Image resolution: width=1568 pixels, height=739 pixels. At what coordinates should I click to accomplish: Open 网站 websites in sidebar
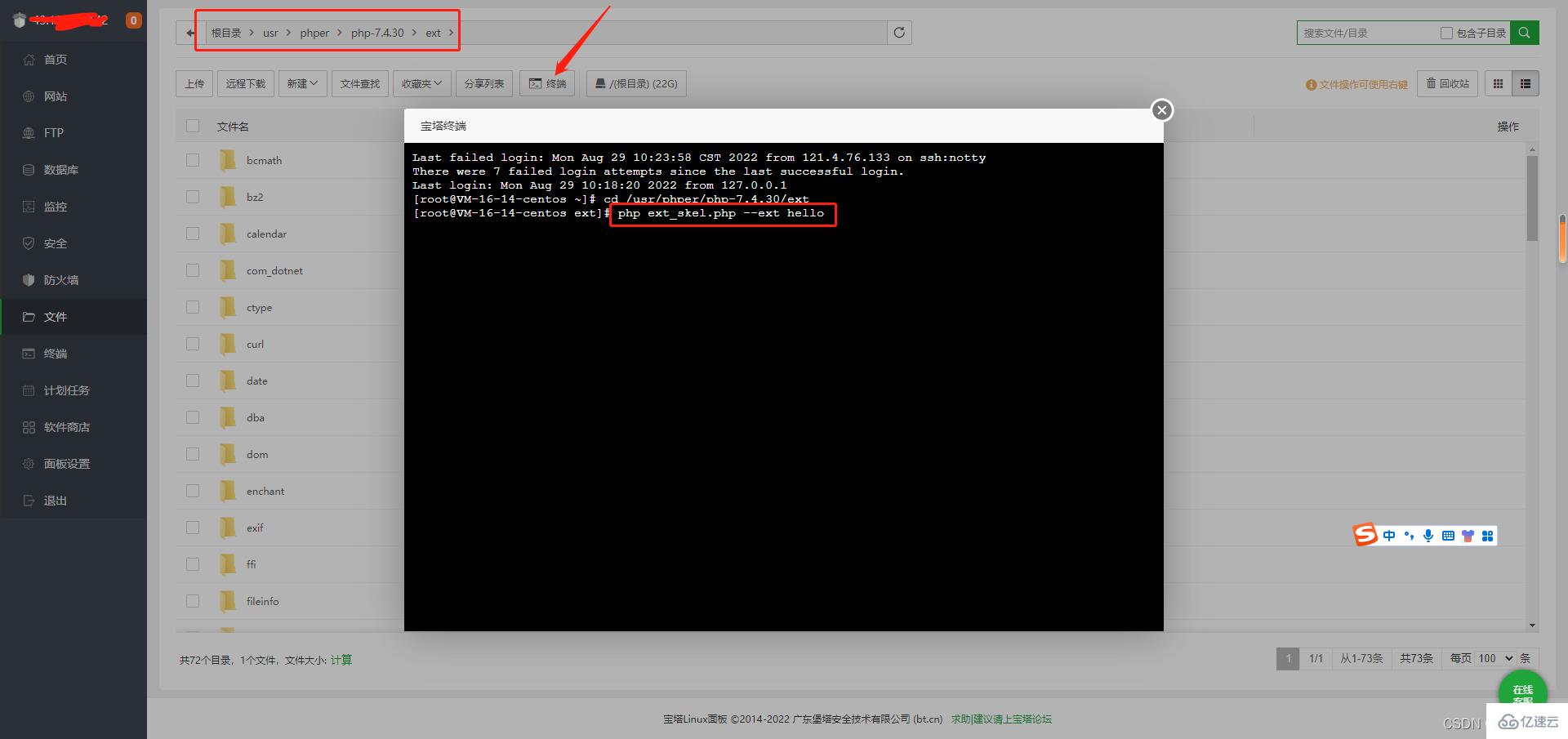tap(56, 96)
